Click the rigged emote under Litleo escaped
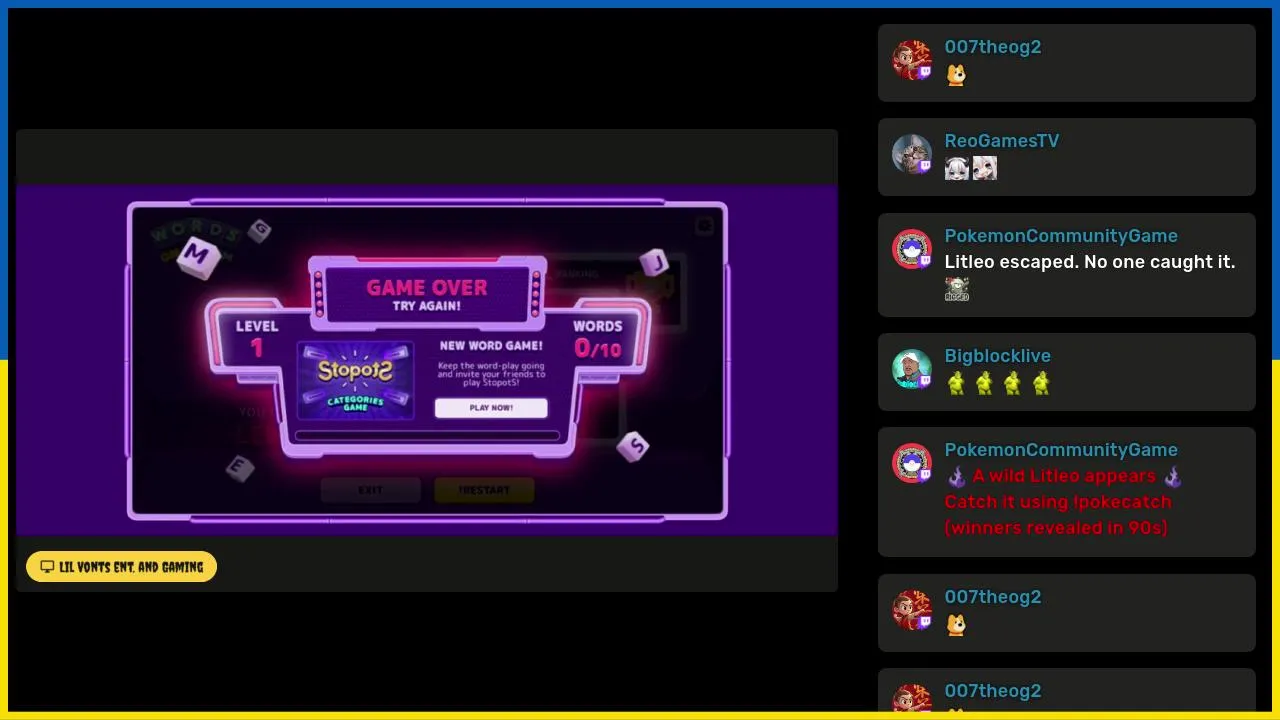The height and width of the screenshot is (720, 1280). pyautogui.click(x=957, y=289)
